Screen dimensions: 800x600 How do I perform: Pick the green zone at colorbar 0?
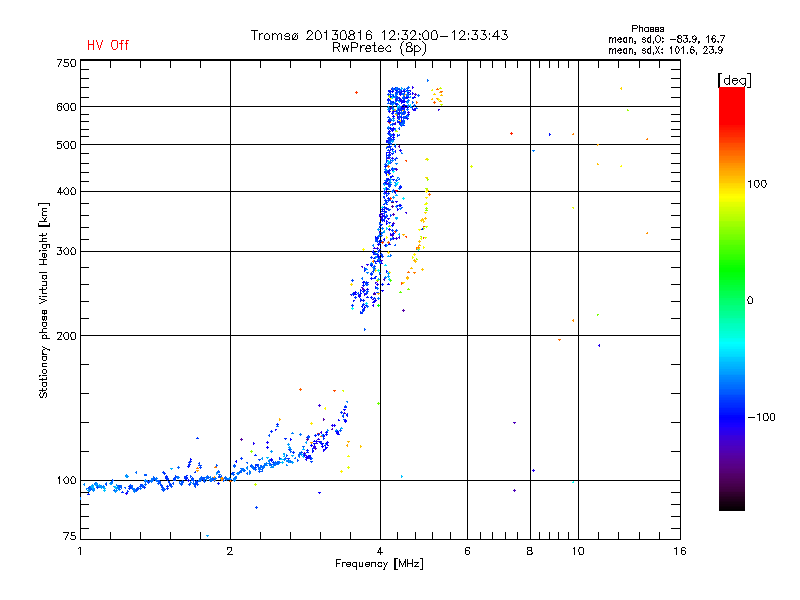pyautogui.click(x=731, y=299)
